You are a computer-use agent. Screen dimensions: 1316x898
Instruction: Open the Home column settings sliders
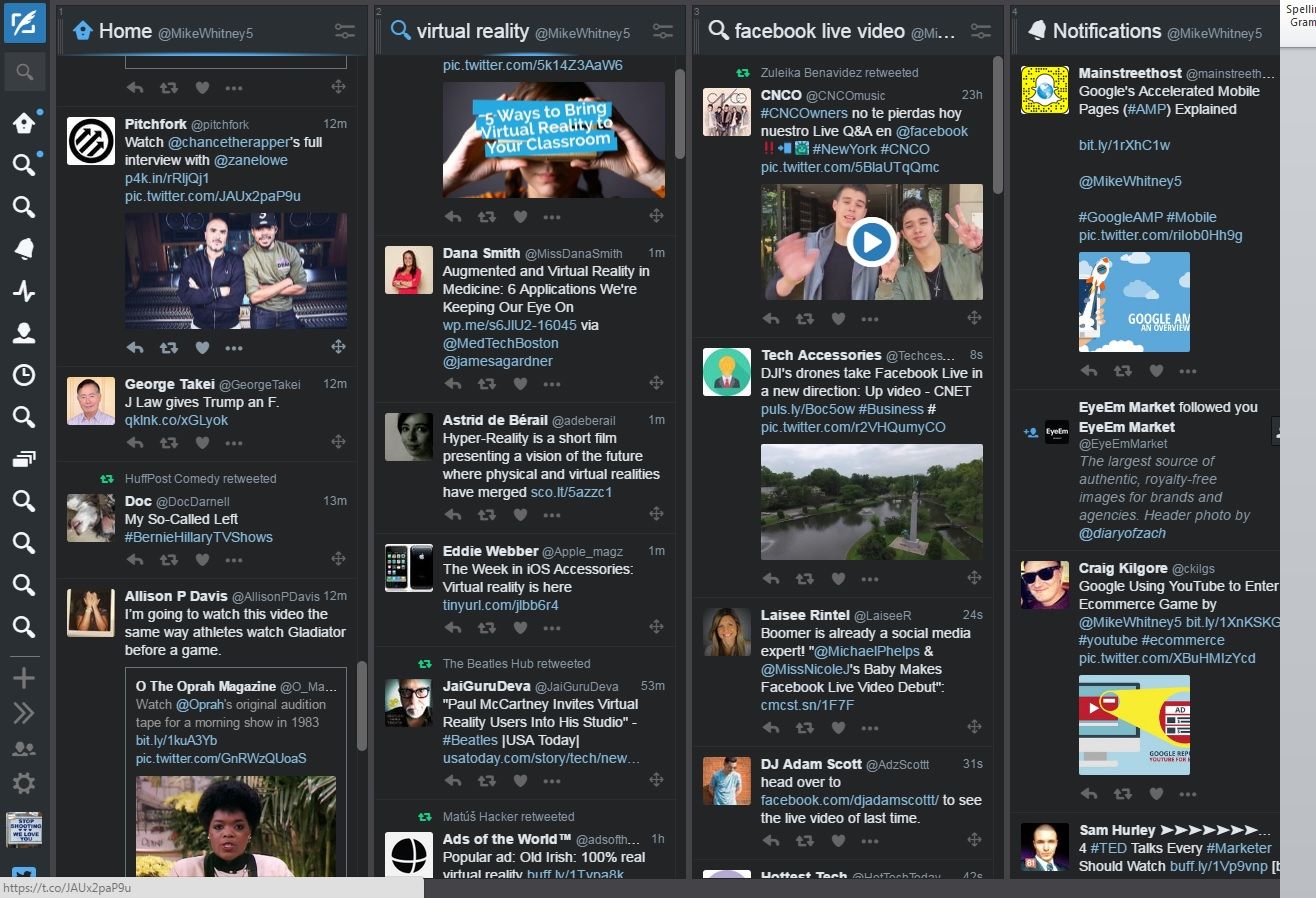click(x=344, y=31)
